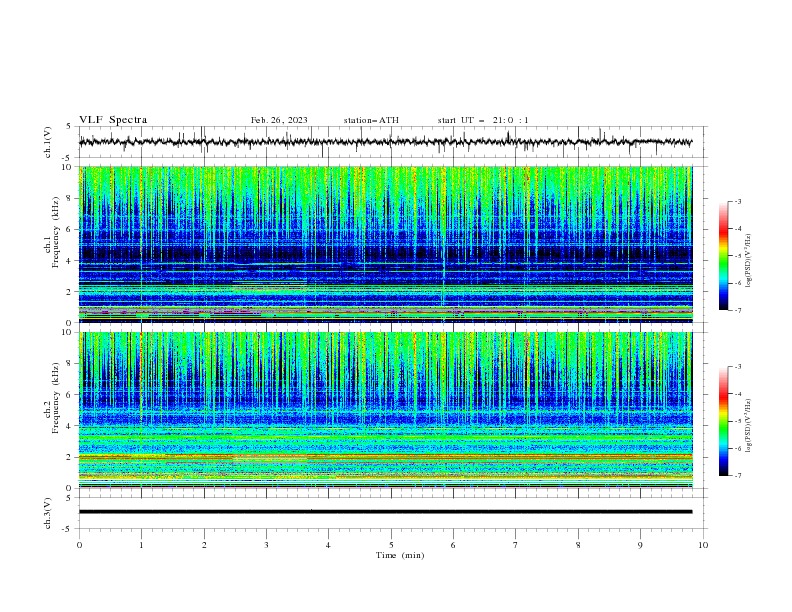
Task: Click the "ch.1(V)" waveform axis label
Action: tap(48, 142)
